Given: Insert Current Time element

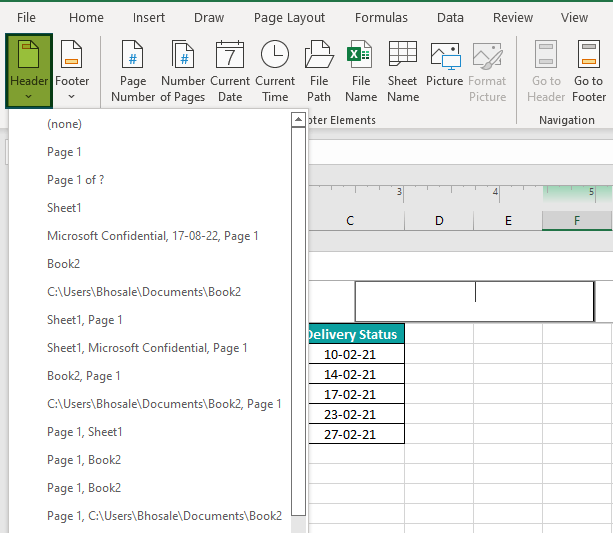Looking at the screenshot, I should click(275, 70).
